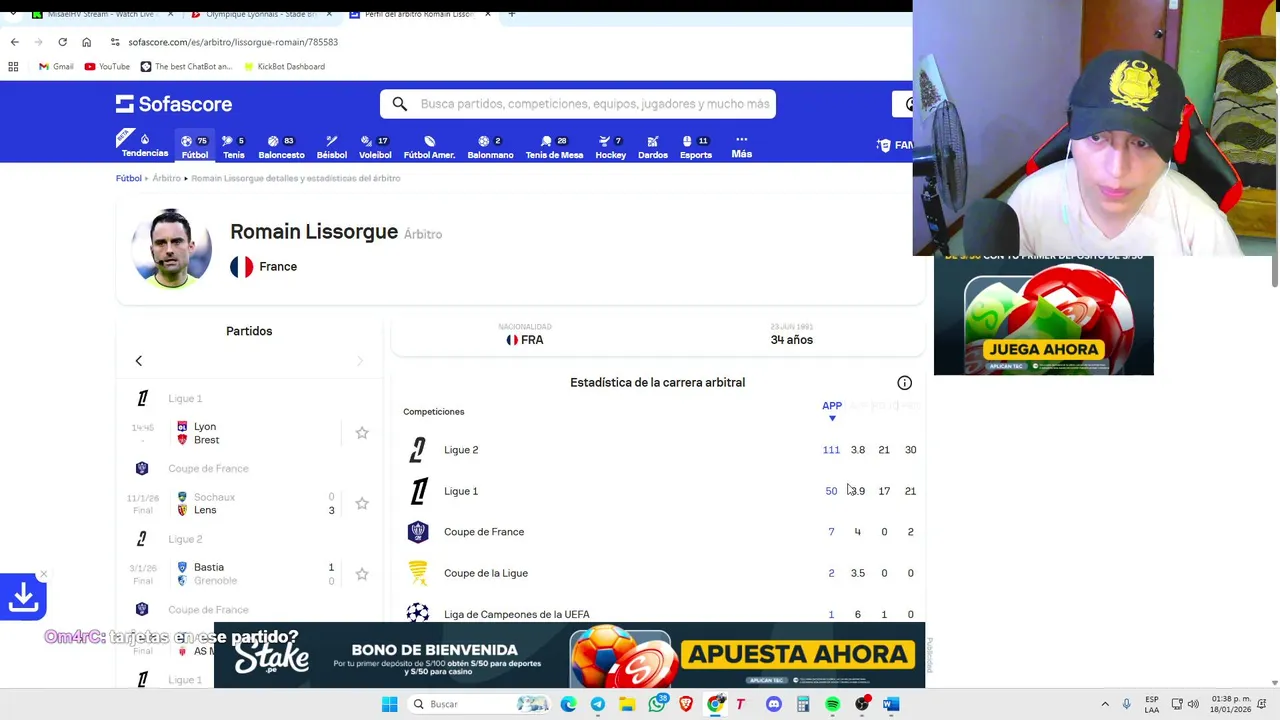Image resolution: width=1280 pixels, height=720 pixels.
Task: Favorite the Sochaux vs Lens match
Action: 362,503
